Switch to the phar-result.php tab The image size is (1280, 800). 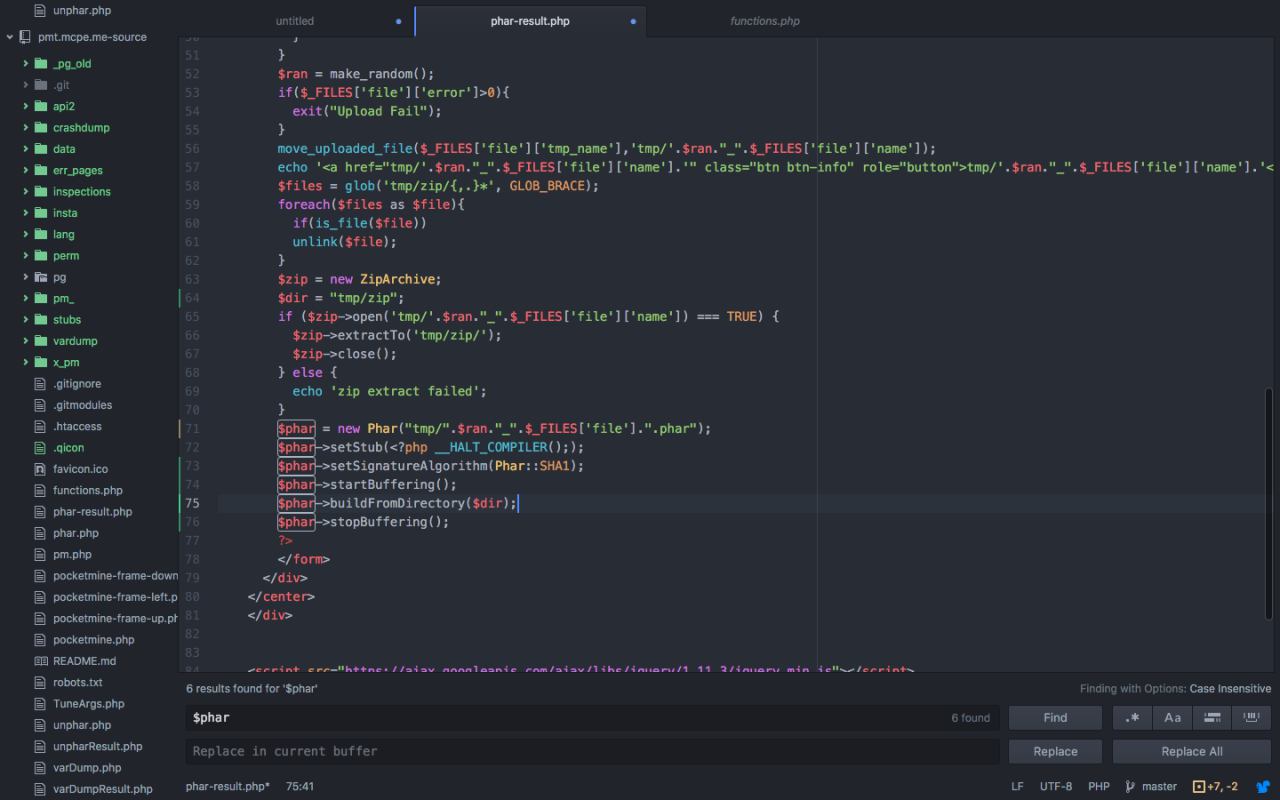coord(530,21)
